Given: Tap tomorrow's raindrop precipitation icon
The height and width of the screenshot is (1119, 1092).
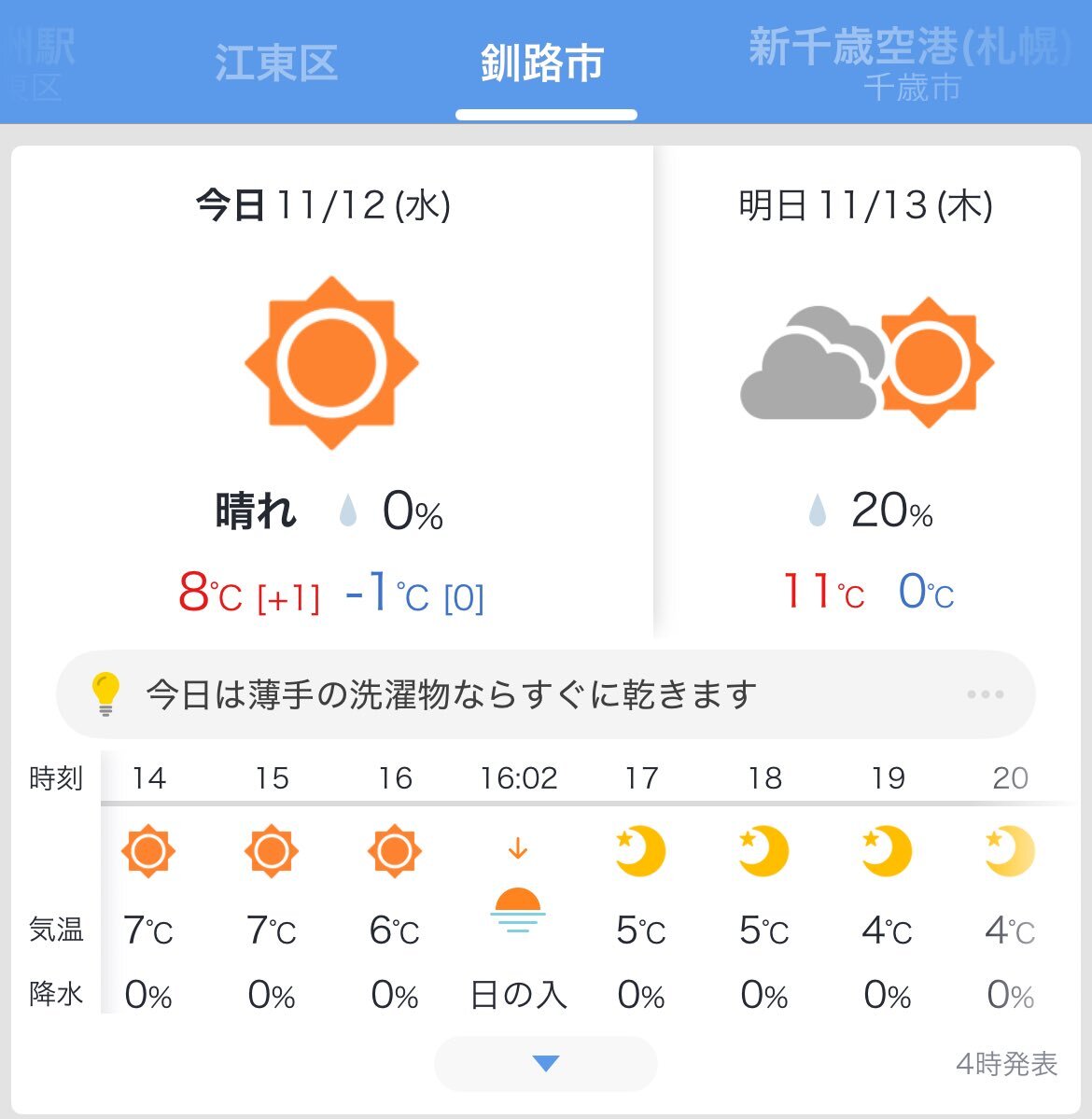Looking at the screenshot, I should pyautogui.click(x=818, y=511).
